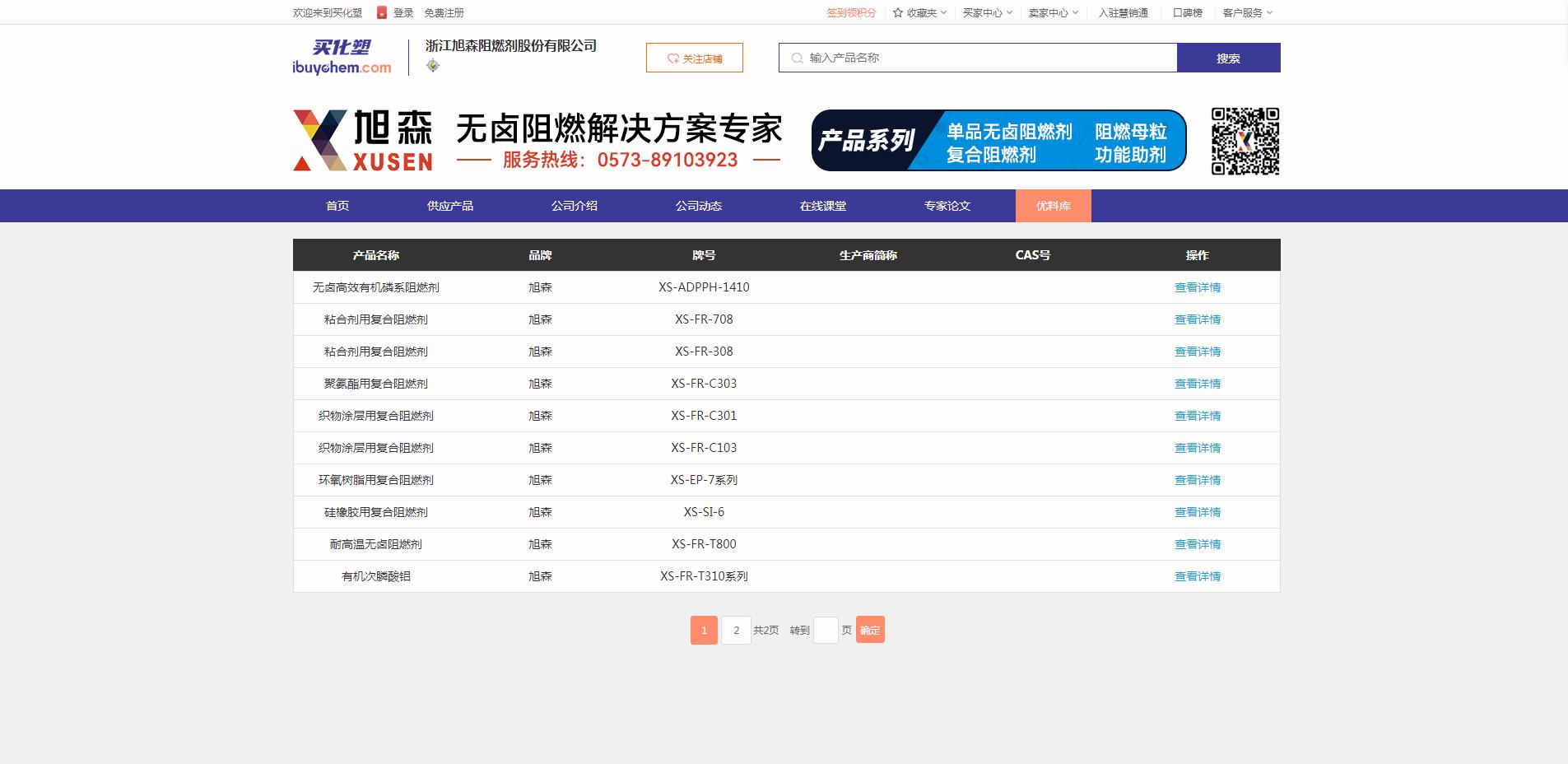
Task: Click the magnifier icon in the search bar
Action: (797, 58)
